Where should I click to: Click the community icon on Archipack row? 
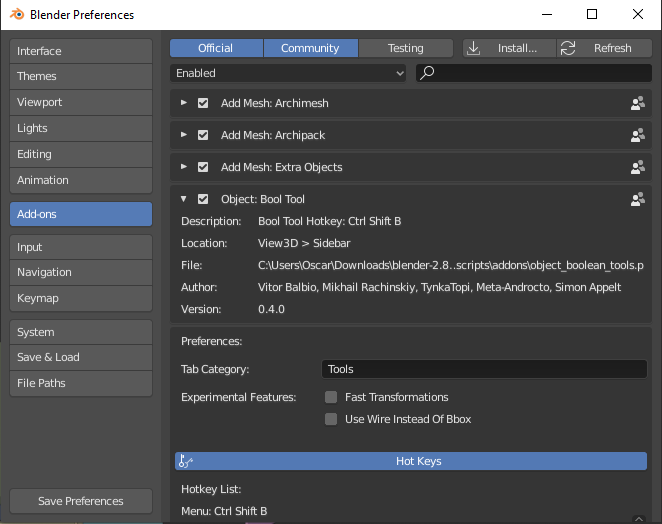pos(638,135)
